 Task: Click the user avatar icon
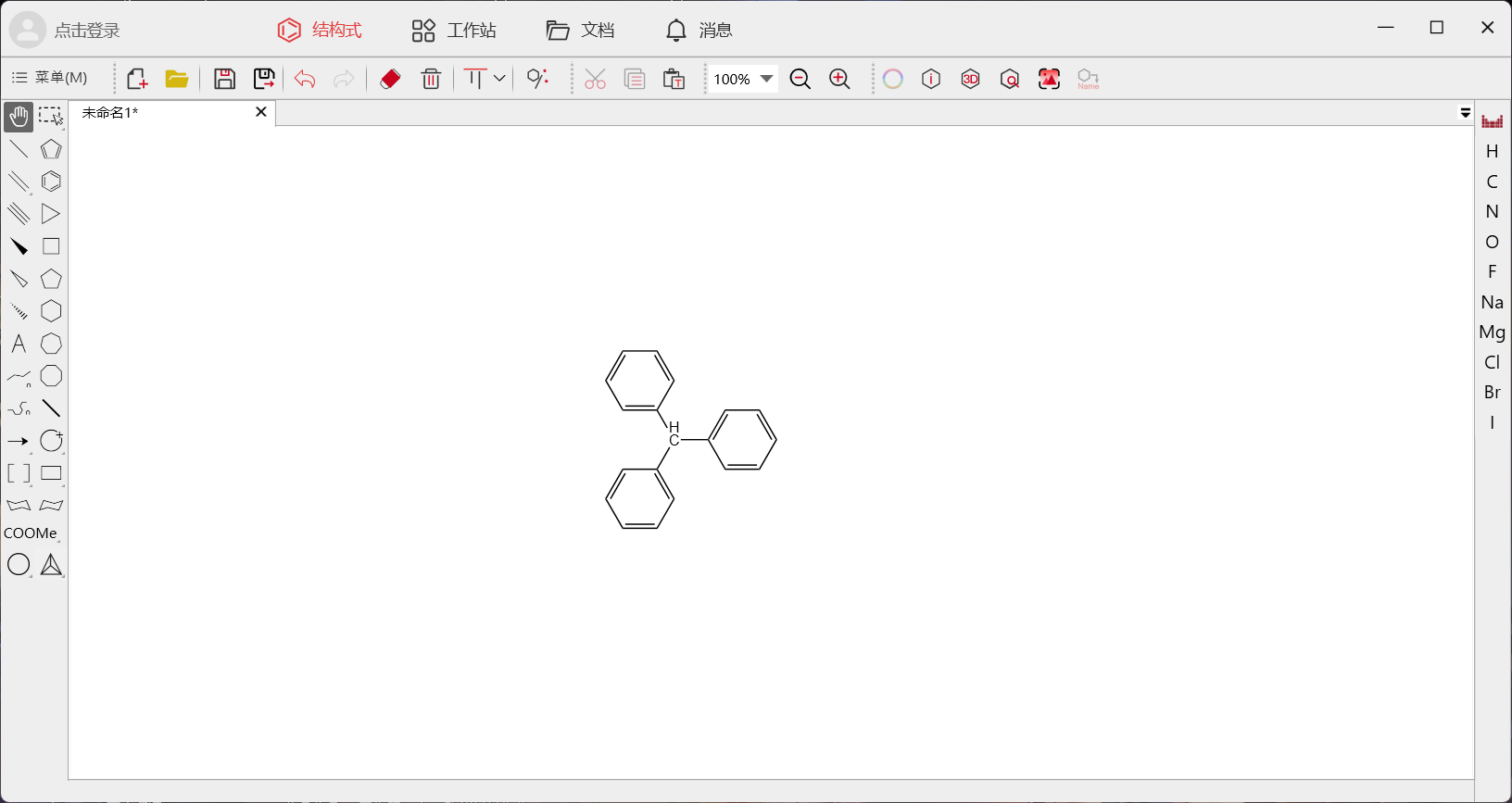(x=28, y=30)
